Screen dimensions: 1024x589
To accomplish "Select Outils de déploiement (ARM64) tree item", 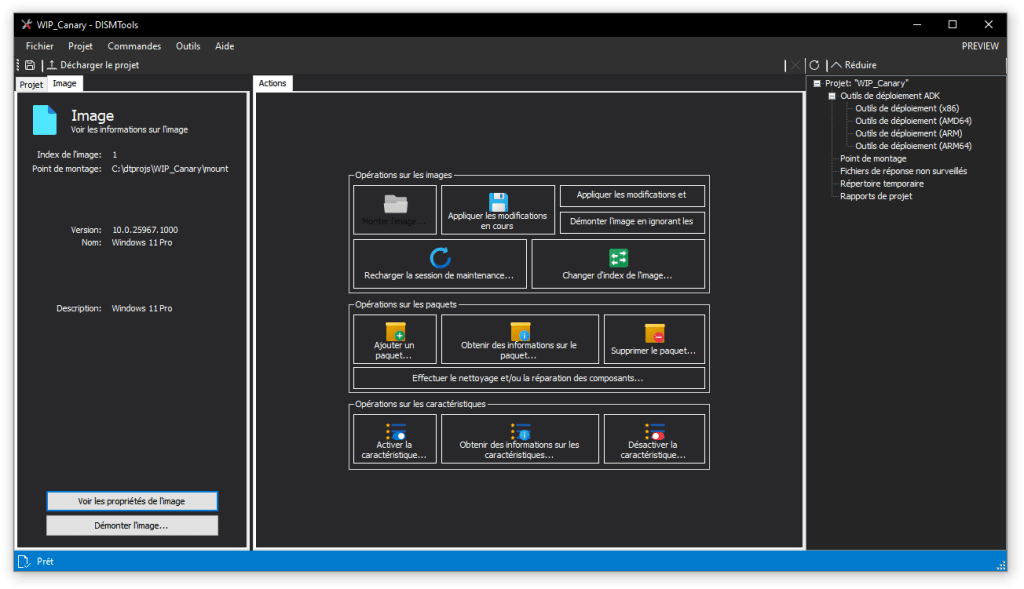I will click(913, 146).
